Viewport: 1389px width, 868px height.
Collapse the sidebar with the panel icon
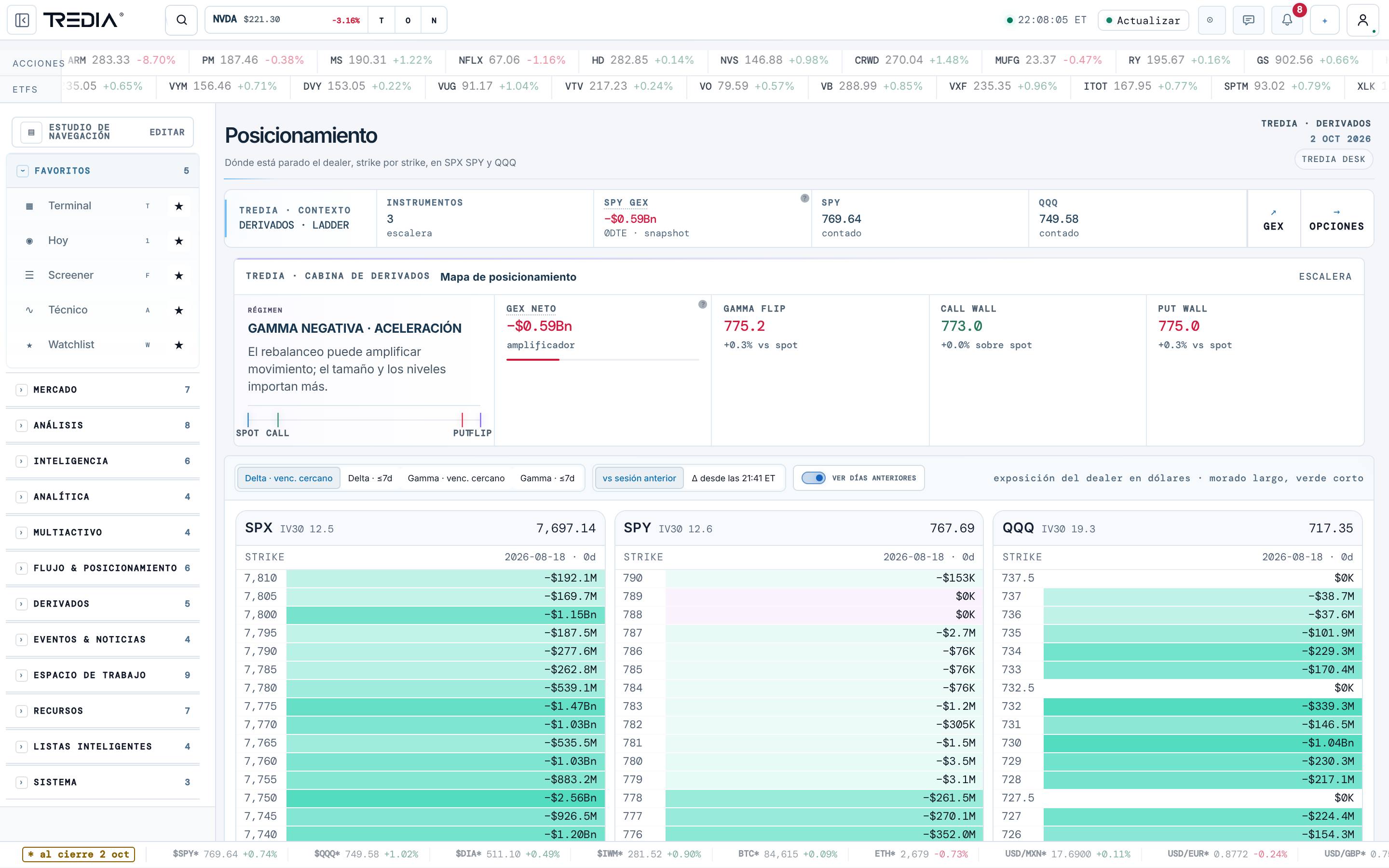(x=22, y=20)
